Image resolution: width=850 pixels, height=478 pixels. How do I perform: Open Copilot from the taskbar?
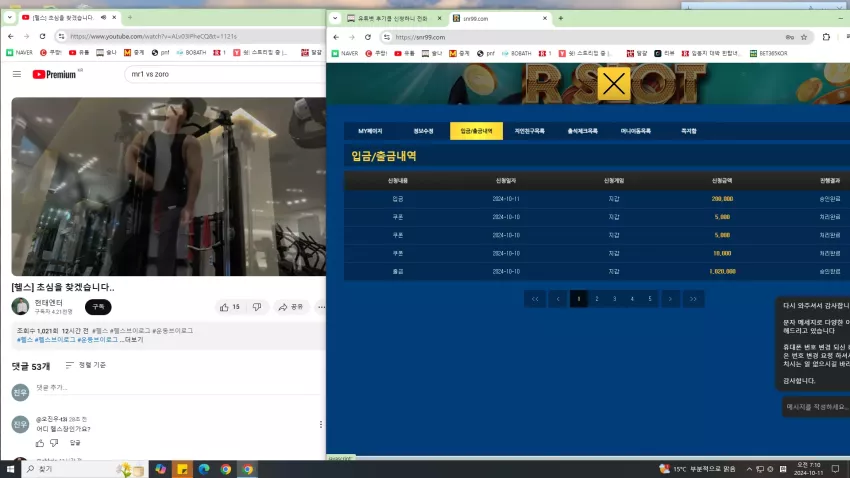(x=160, y=469)
